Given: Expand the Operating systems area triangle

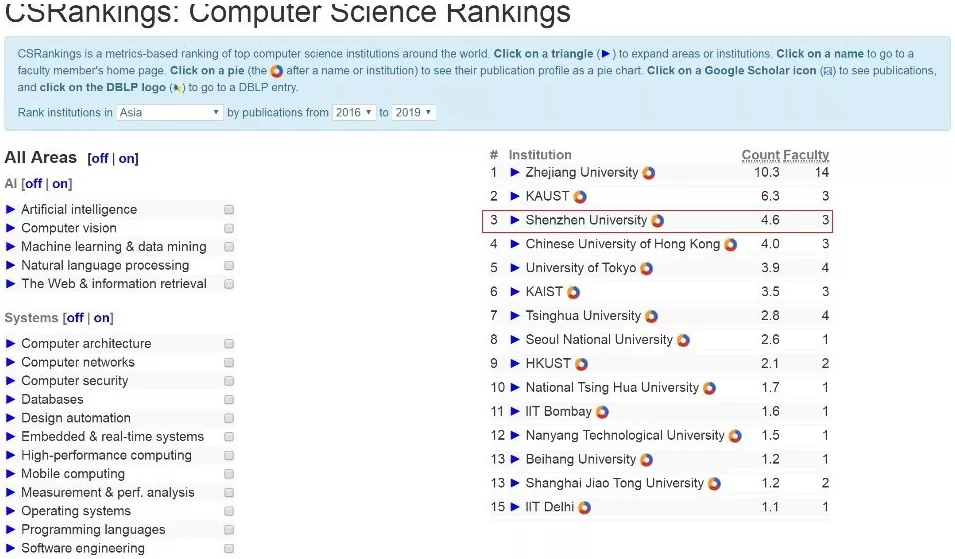Looking at the screenshot, I should coord(10,511).
